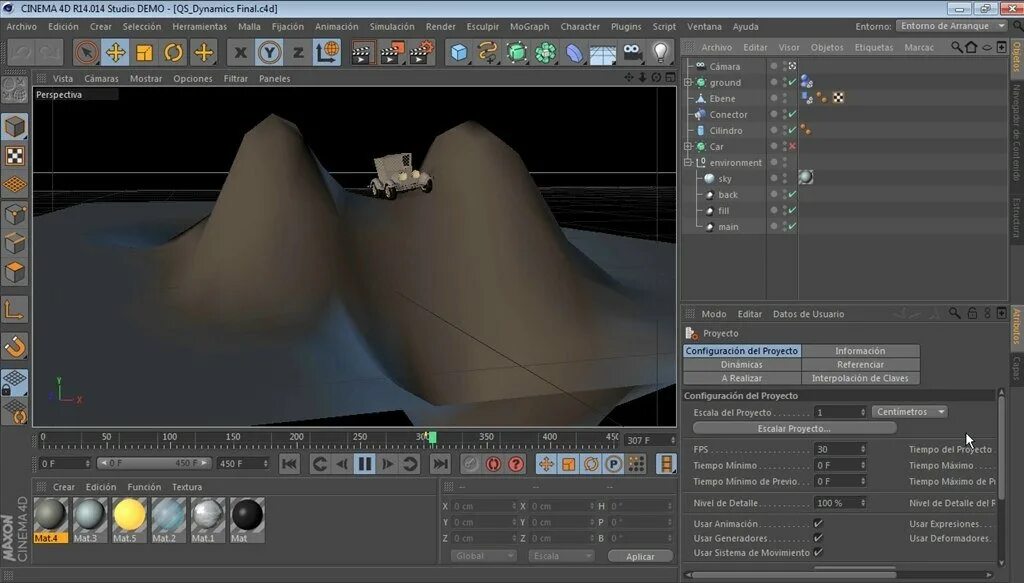Screen dimensions: 1024x583
Task: Switch to Interpolación de Claves tab
Action: [860, 378]
